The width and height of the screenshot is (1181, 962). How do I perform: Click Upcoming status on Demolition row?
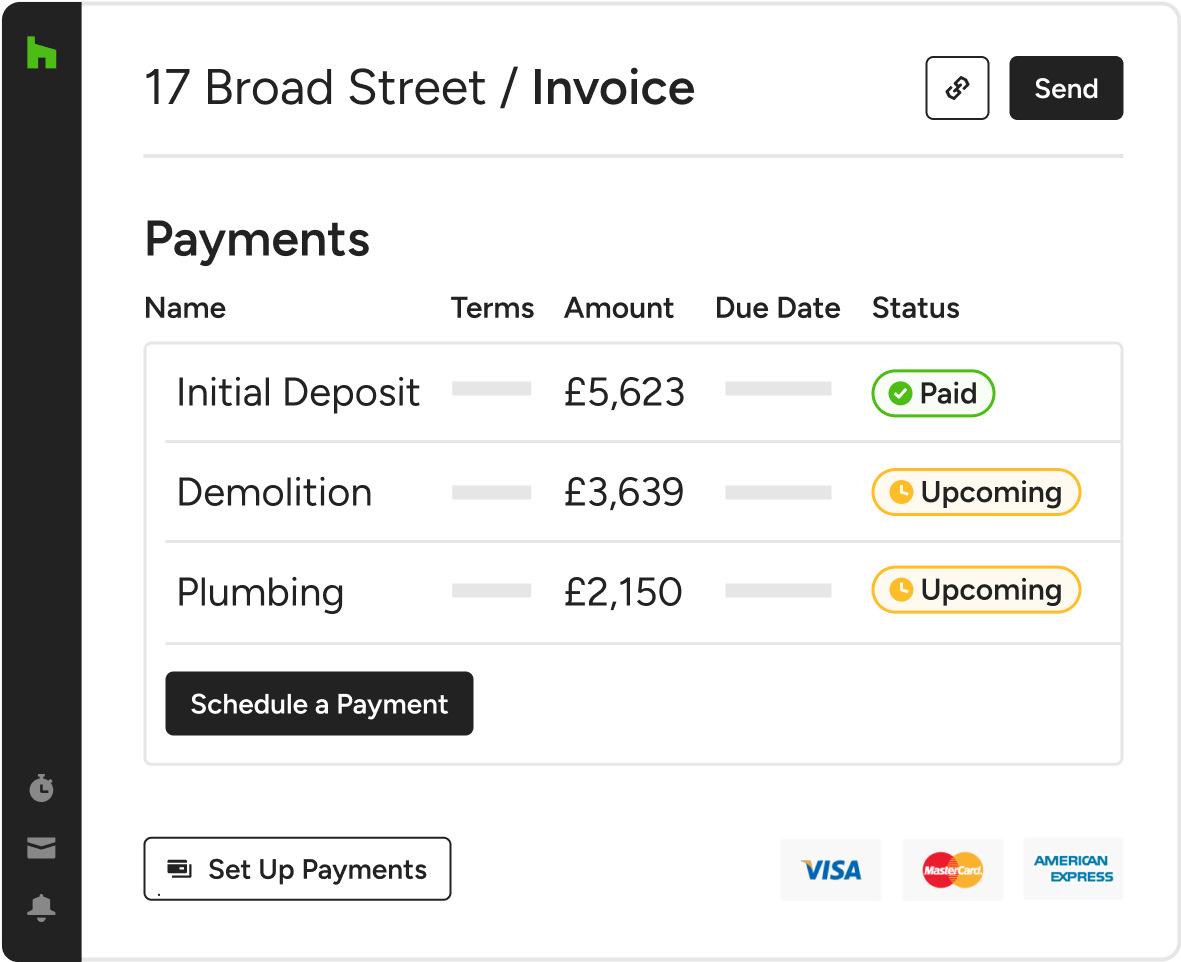976,492
